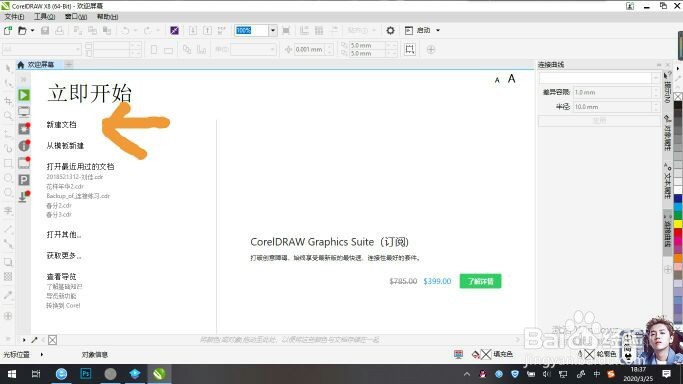Click the volume speaker icon in system tray
The image size is (683, 384).
pyautogui.click(x=547, y=374)
